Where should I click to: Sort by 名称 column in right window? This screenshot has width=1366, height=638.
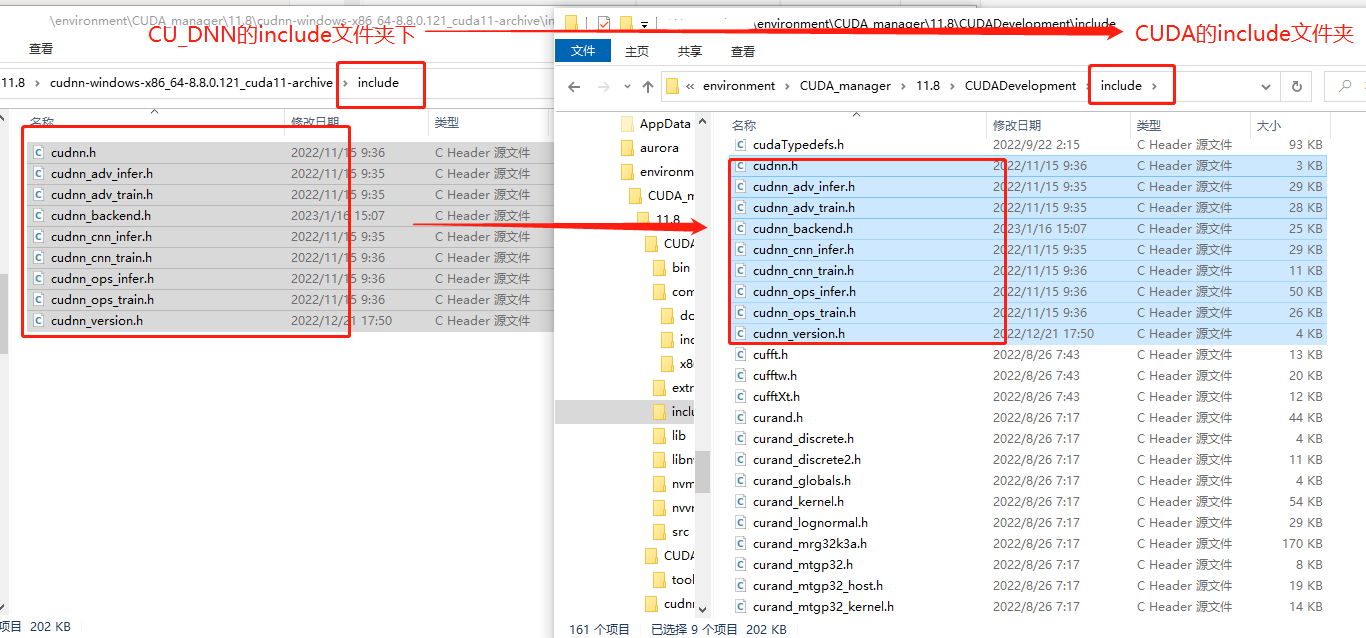pyautogui.click(x=744, y=125)
